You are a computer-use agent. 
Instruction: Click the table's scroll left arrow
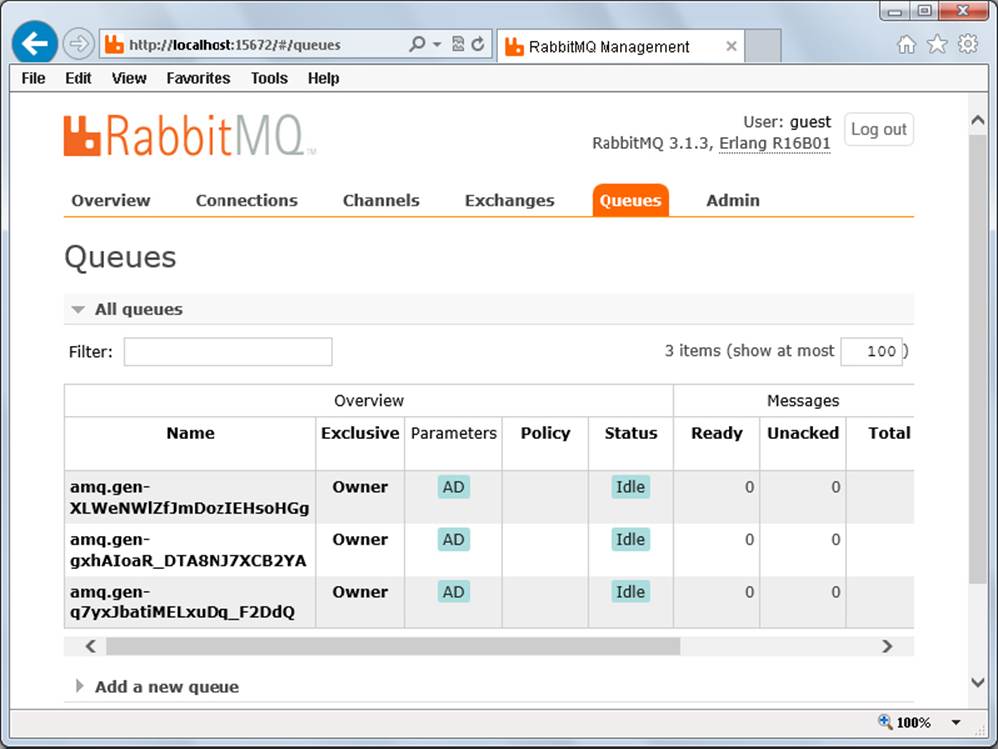point(90,647)
